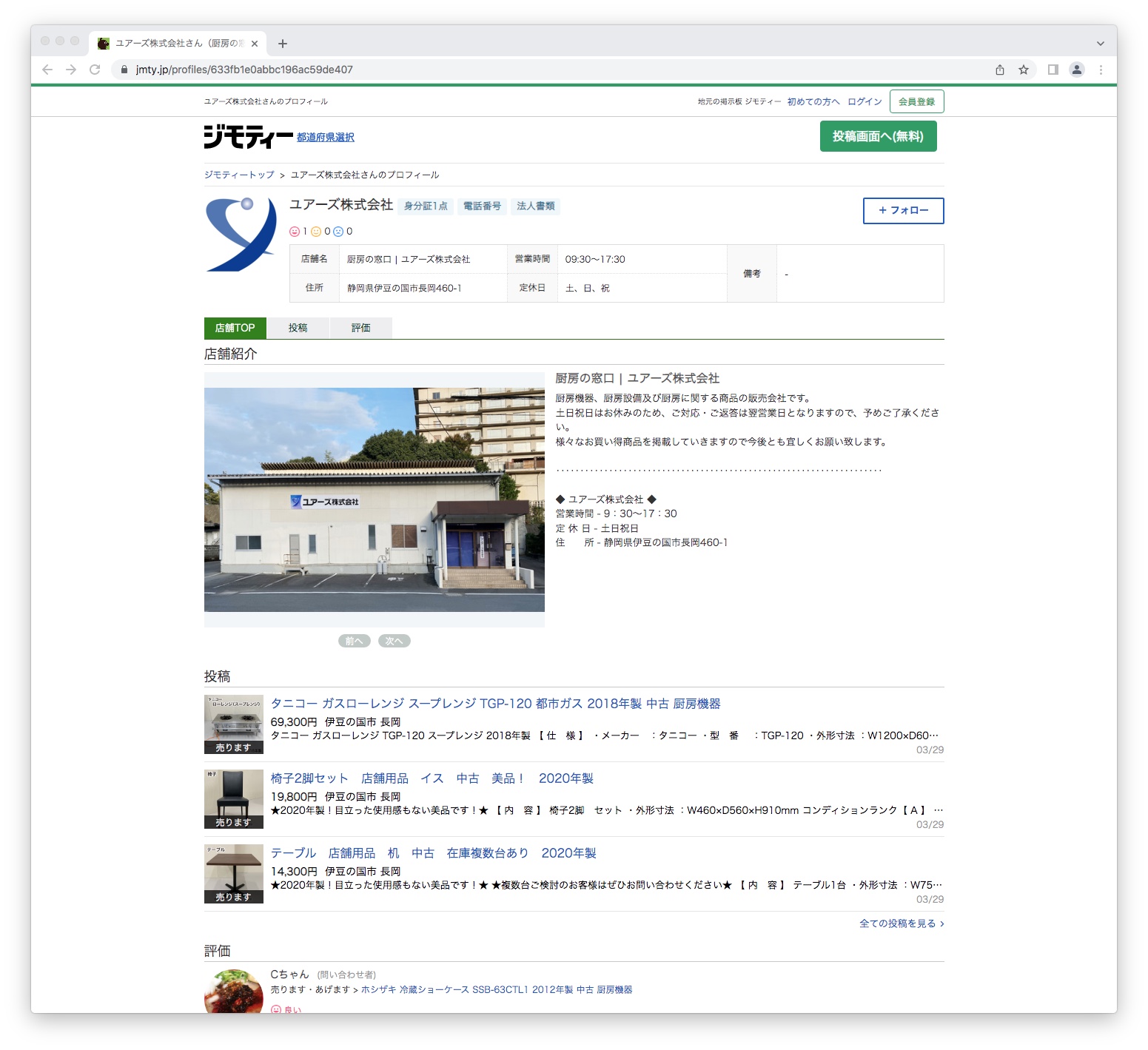The image size is (1148, 1050).
Task: Click the Cちゃん reviewer name
Action: [x=289, y=975]
